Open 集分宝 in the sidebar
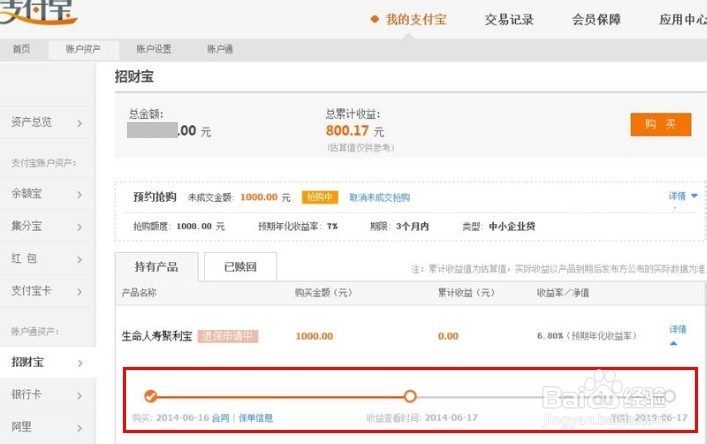The width and height of the screenshot is (707, 444). pyautogui.click(x=26, y=226)
